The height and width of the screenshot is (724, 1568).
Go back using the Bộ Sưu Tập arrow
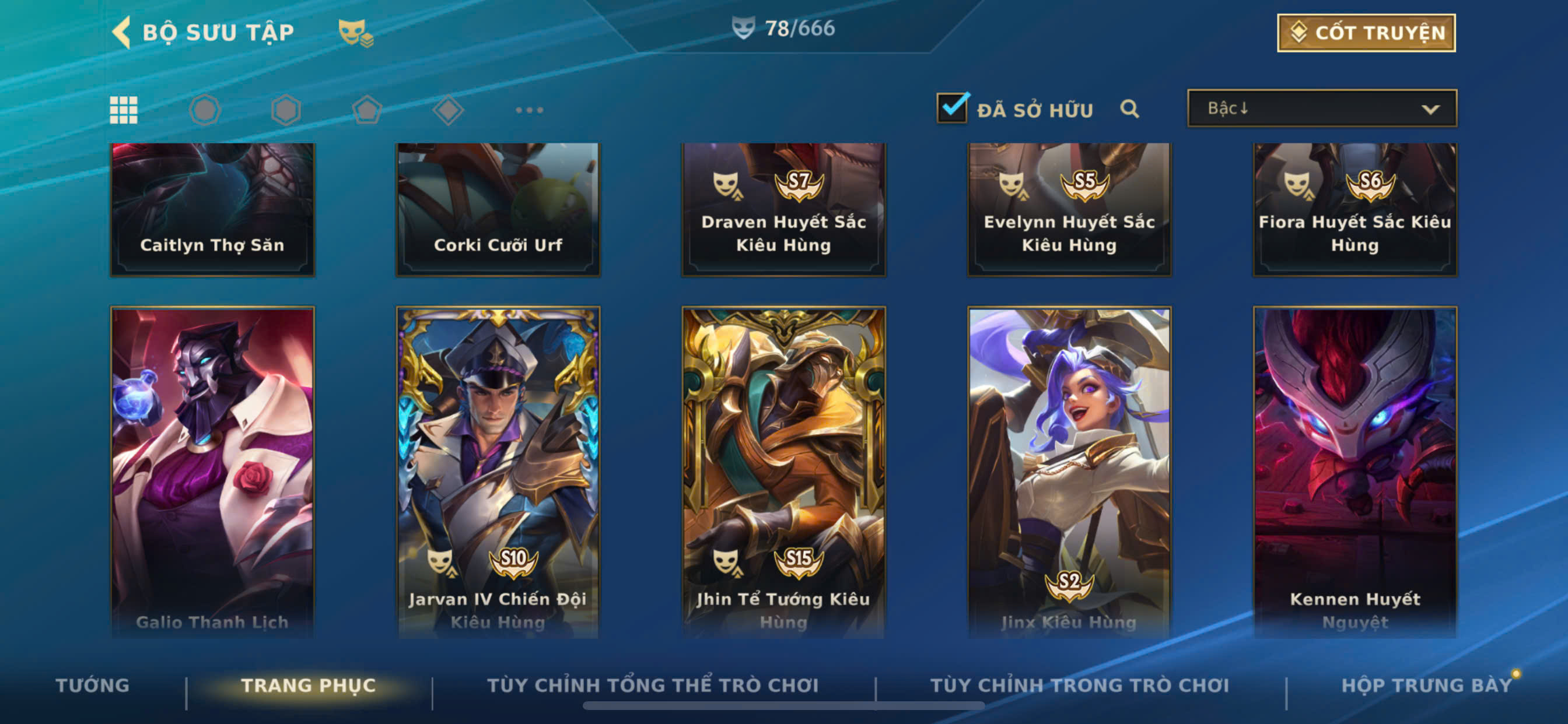pos(122,32)
